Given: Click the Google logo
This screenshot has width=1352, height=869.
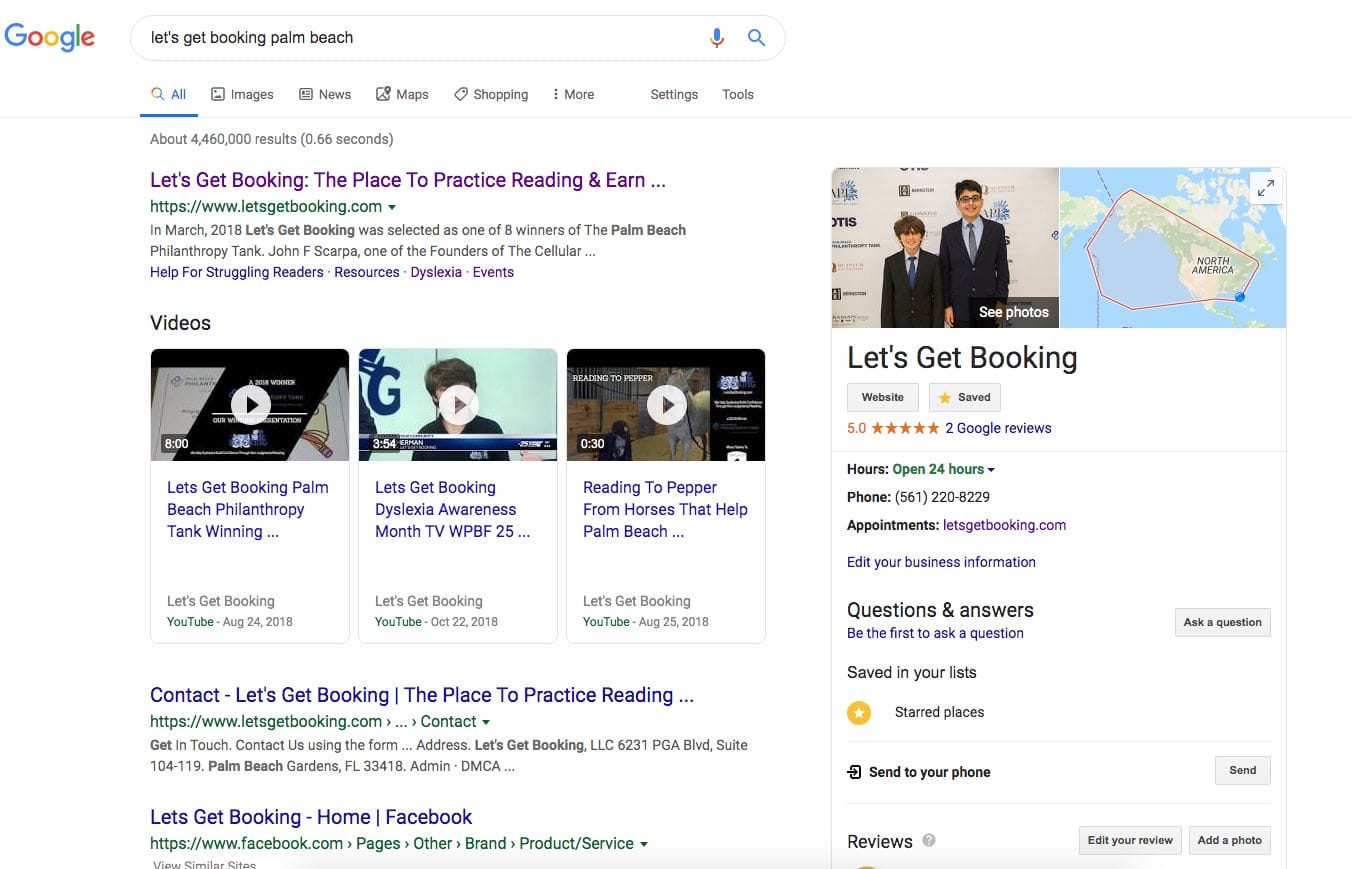Looking at the screenshot, I should tap(50, 37).
